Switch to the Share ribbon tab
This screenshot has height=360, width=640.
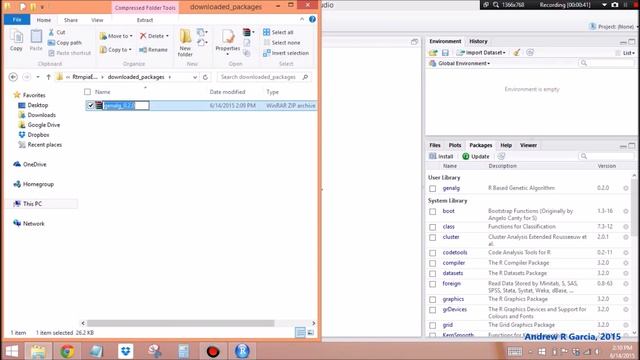click(71, 20)
